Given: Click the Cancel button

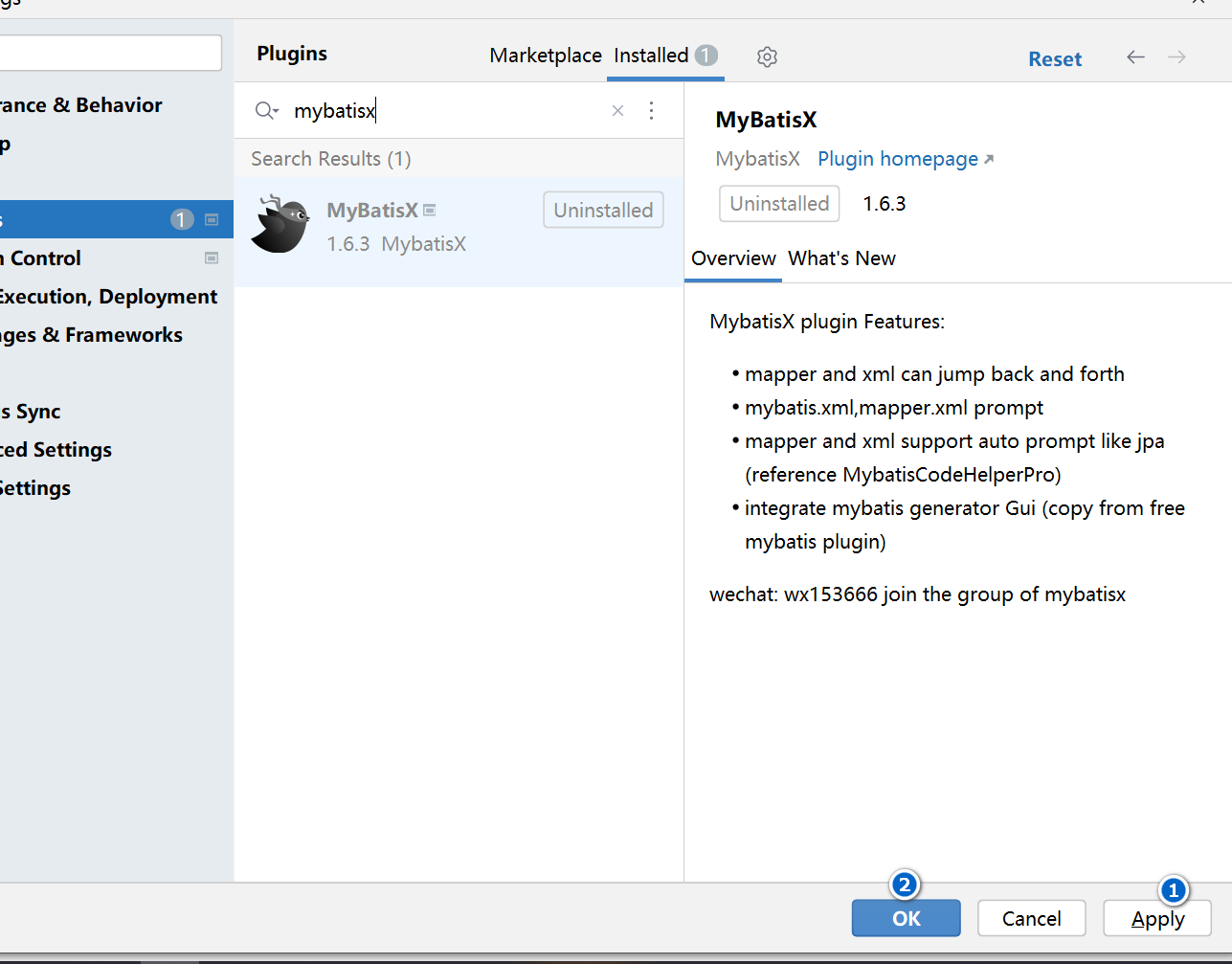Looking at the screenshot, I should coord(1031,919).
